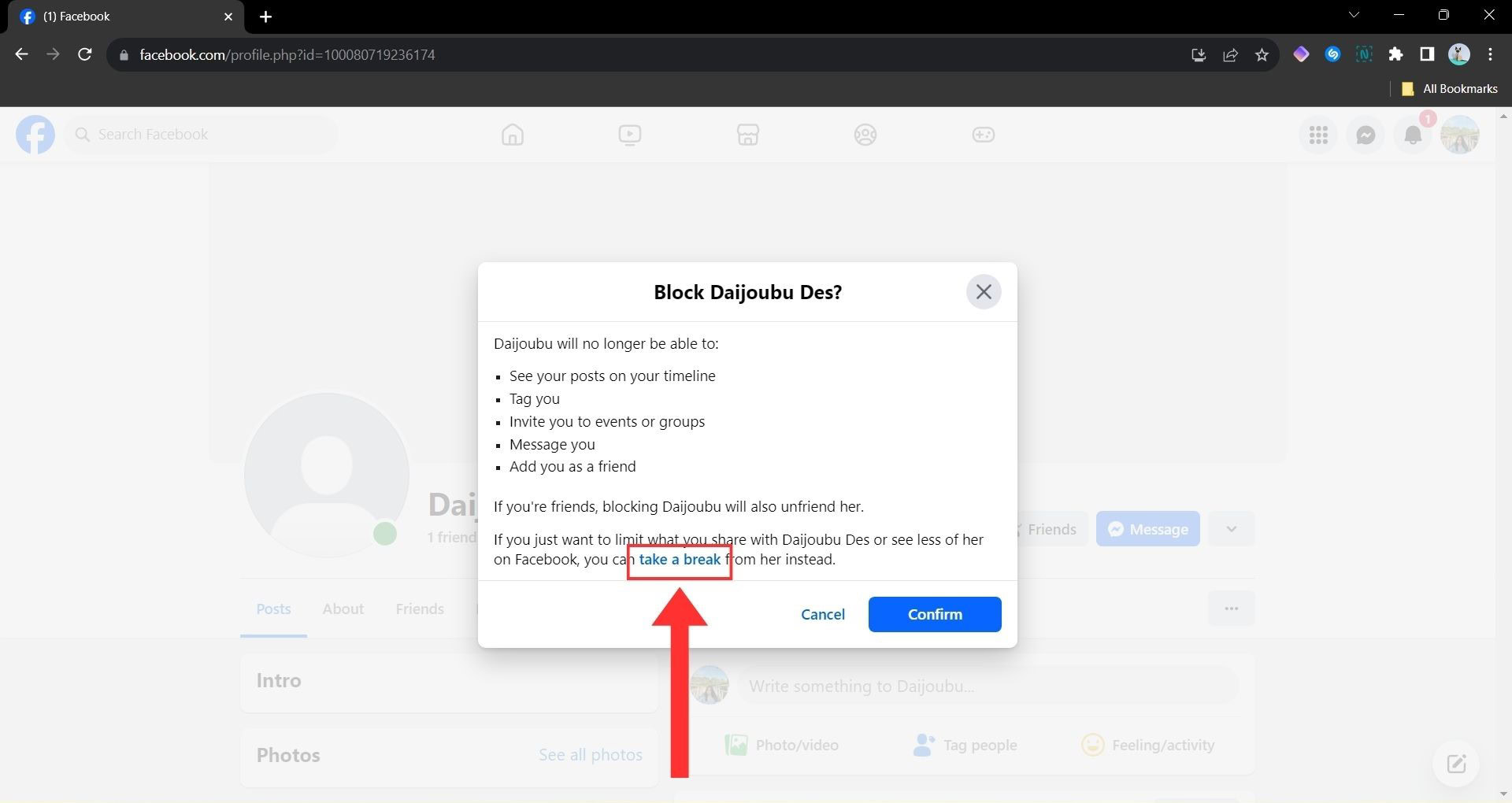Expand the profile chevron dropdown
Viewport: 1512px width, 803px height.
pyautogui.click(x=1232, y=529)
